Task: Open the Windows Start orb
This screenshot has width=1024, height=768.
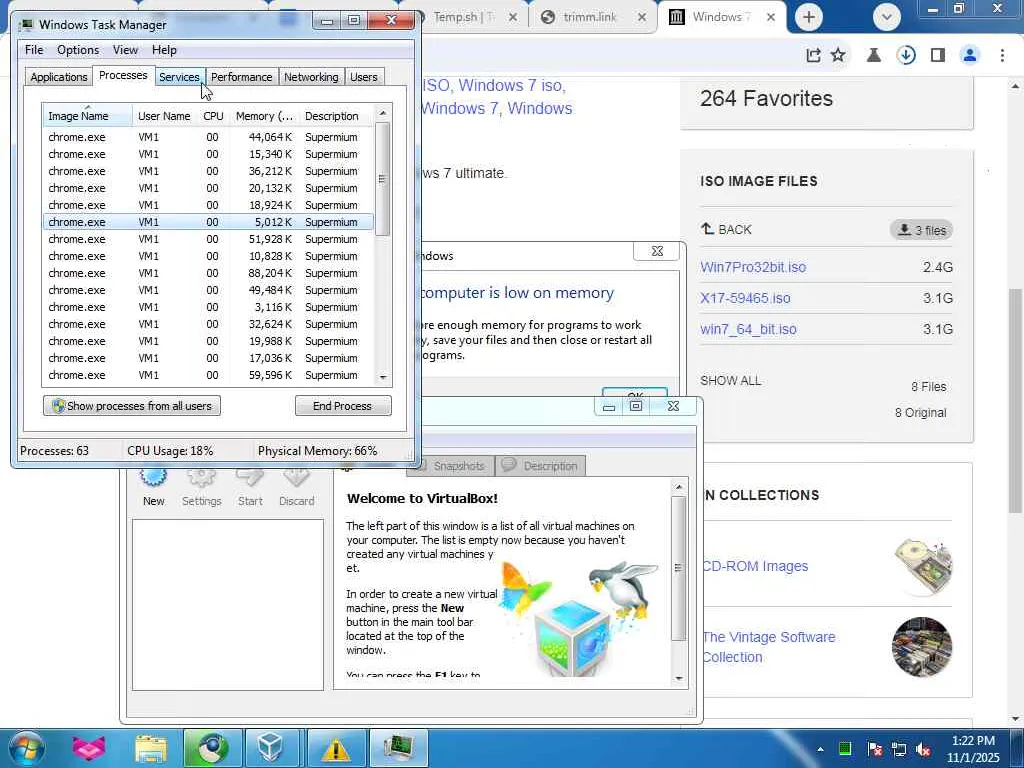Action: point(26,748)
